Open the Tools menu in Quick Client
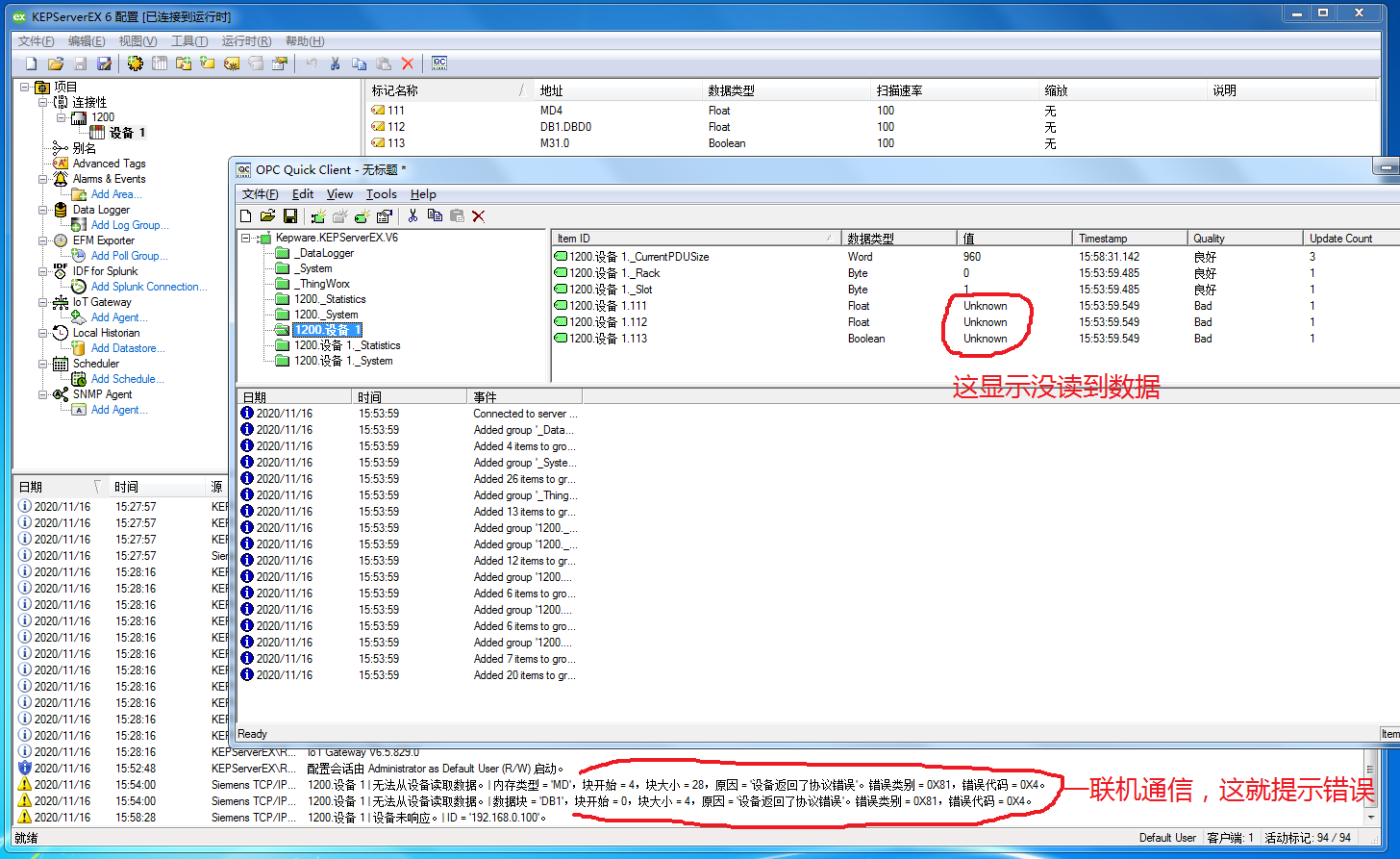 tap(381, 194)
